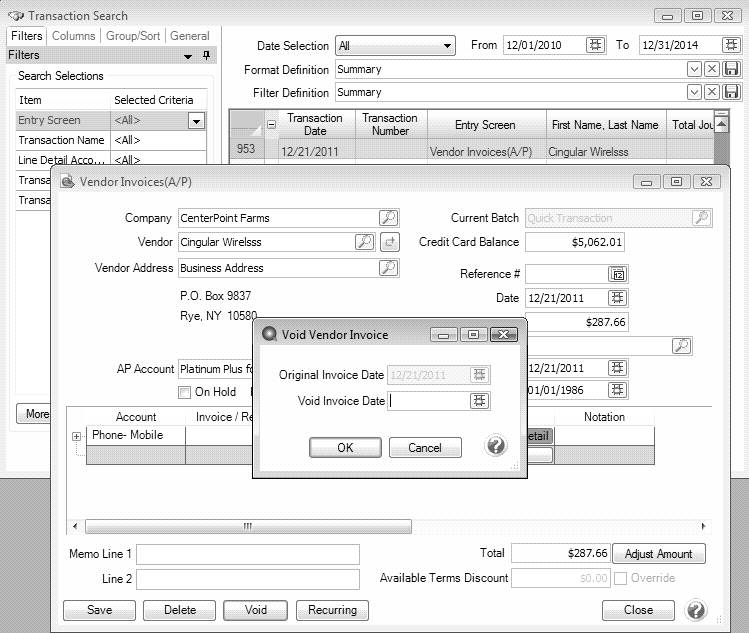Open calendar for the From date field
749x633 pixels.
click(x=596, y=45)
